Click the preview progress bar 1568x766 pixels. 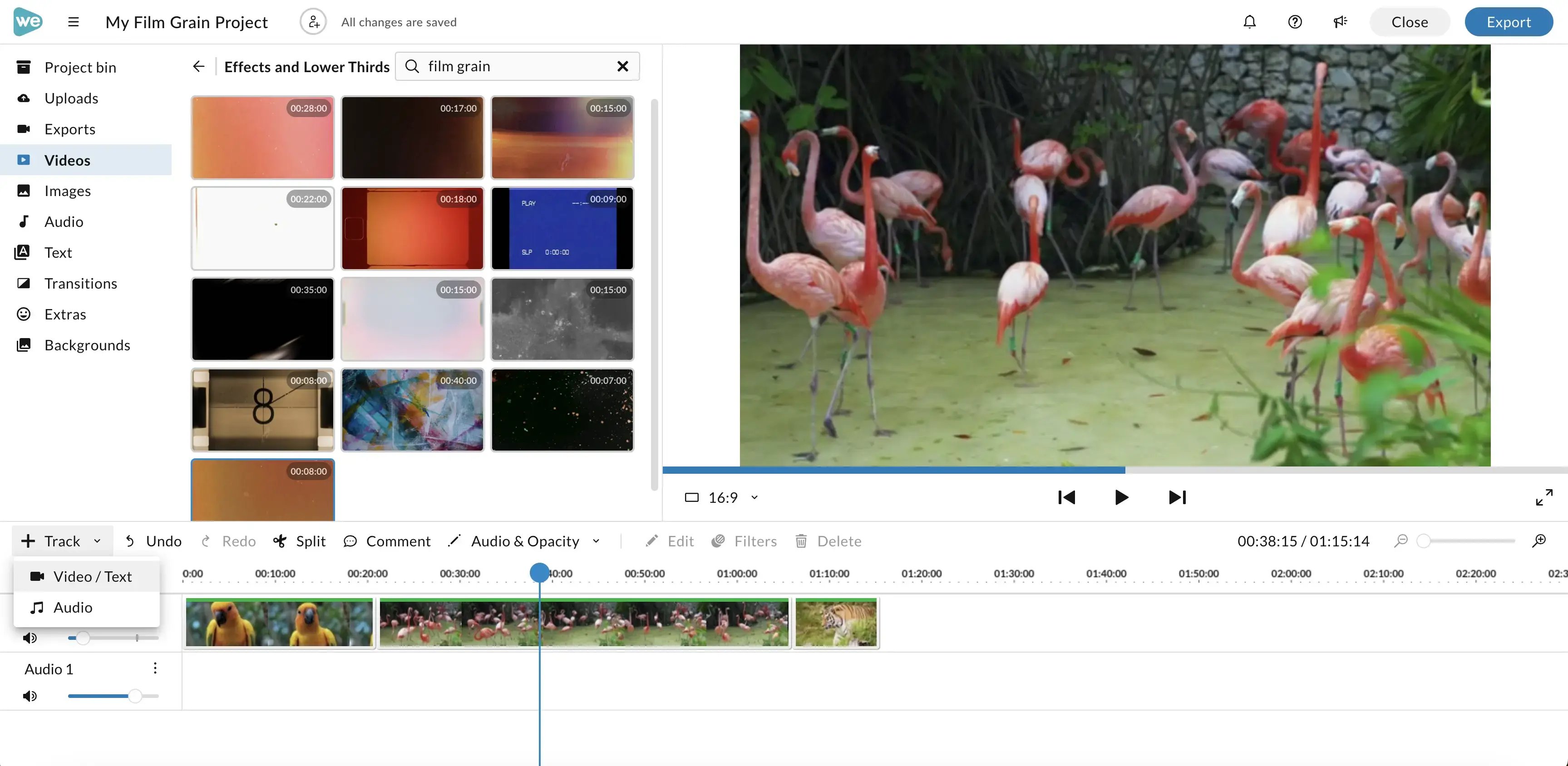[1115, 470]
